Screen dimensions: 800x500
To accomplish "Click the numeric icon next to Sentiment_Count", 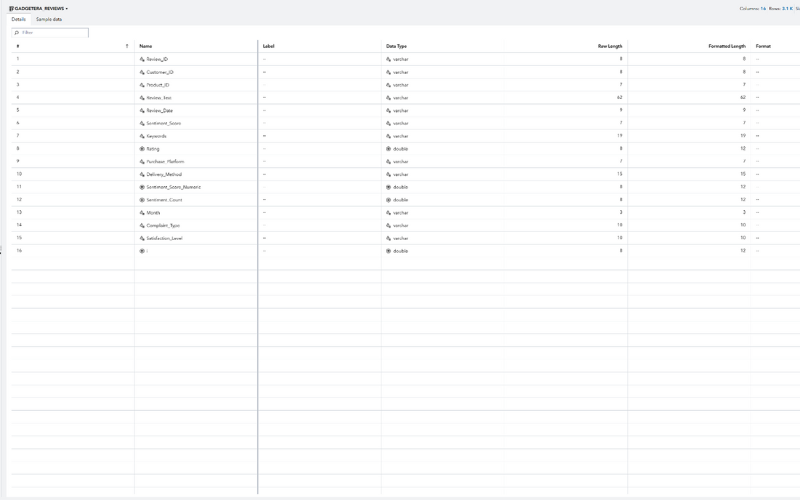I will 142,199.
